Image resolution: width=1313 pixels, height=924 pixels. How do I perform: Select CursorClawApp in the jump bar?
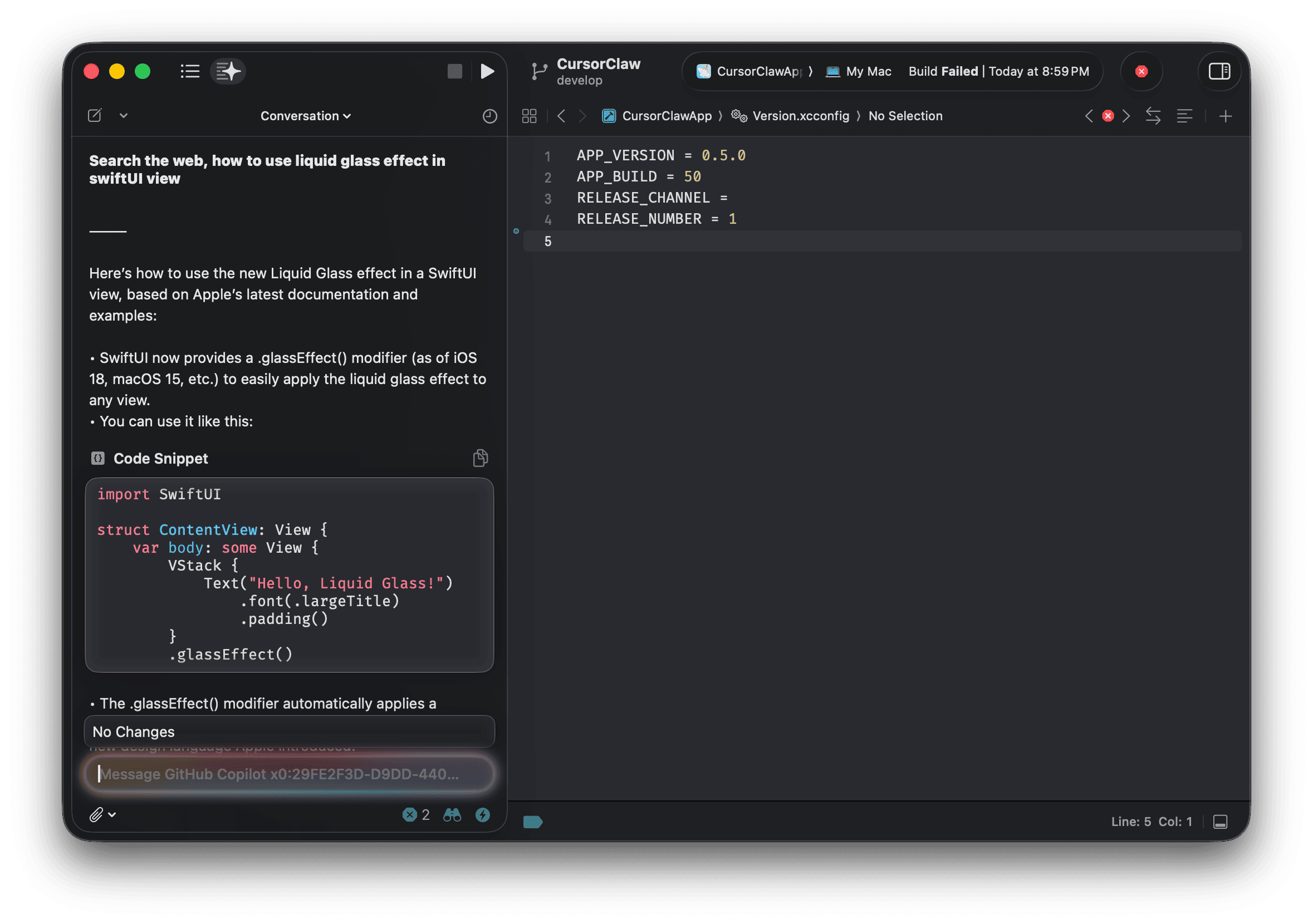coord(666,116)
